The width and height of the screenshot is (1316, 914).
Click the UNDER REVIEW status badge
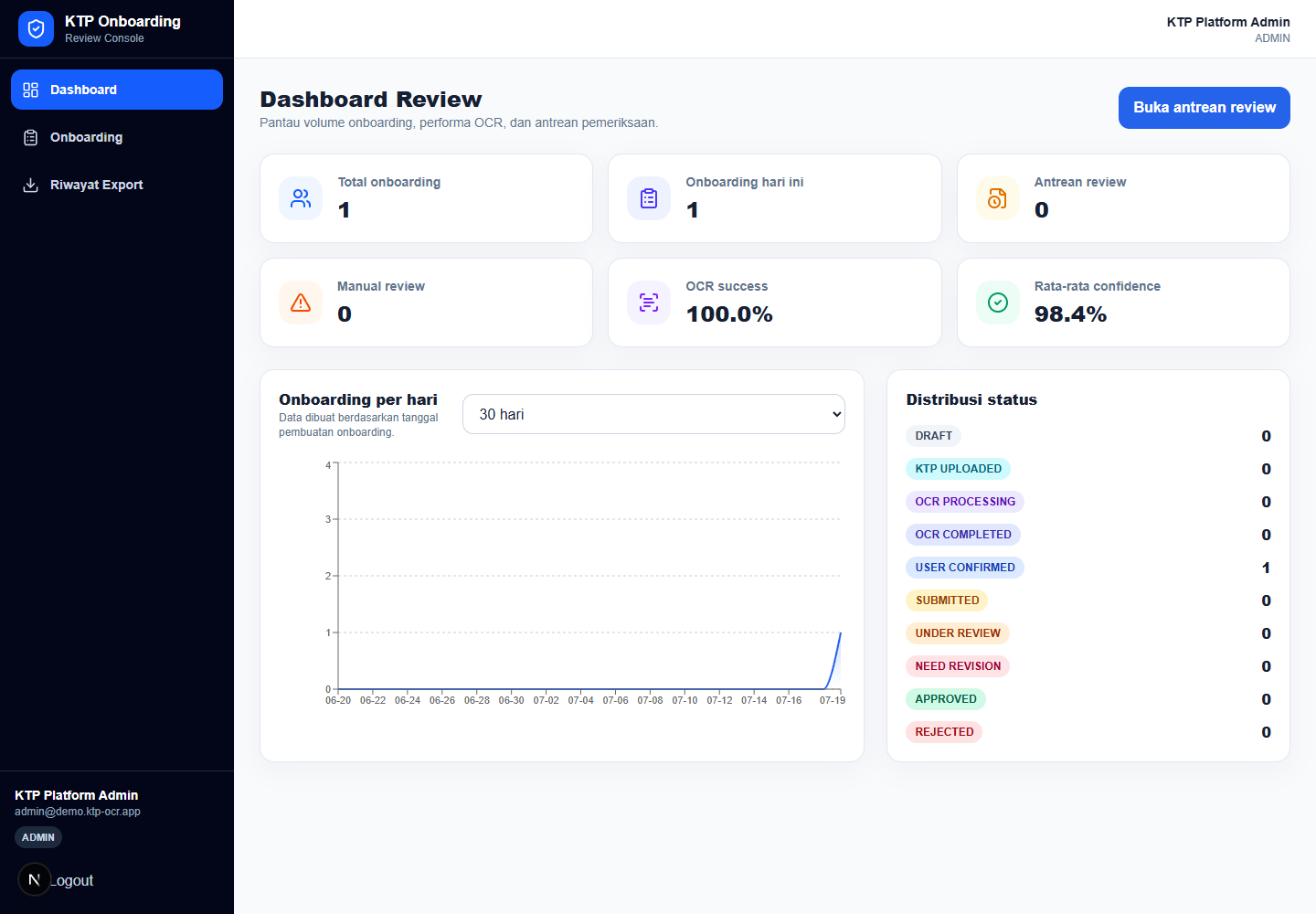click(x=958, y=633)
